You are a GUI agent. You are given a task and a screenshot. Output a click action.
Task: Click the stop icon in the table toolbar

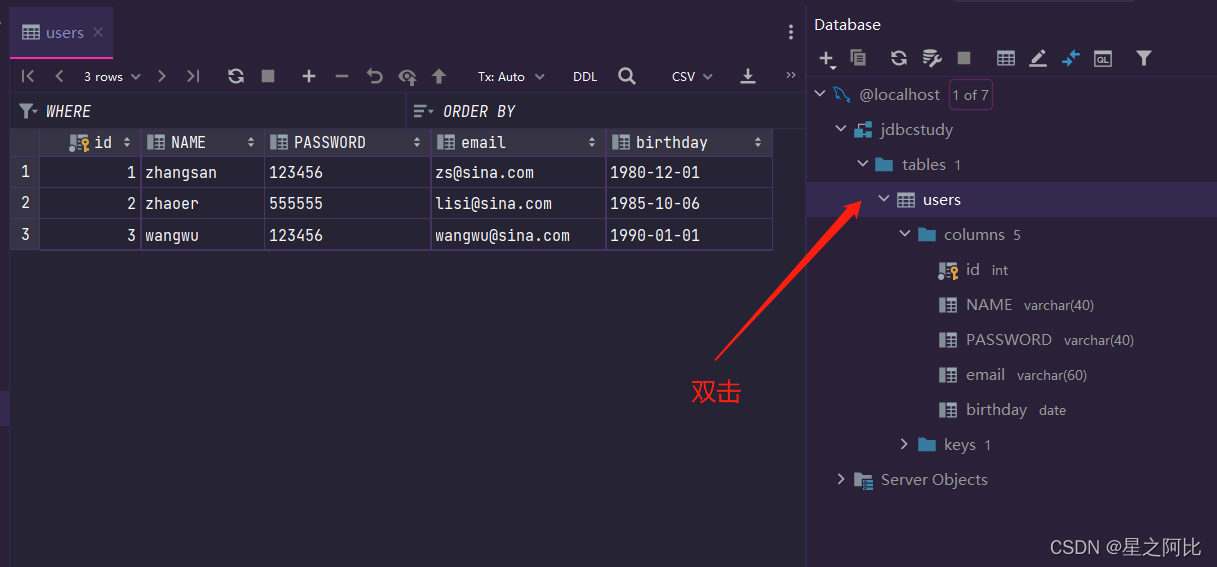tap(268, 76)
